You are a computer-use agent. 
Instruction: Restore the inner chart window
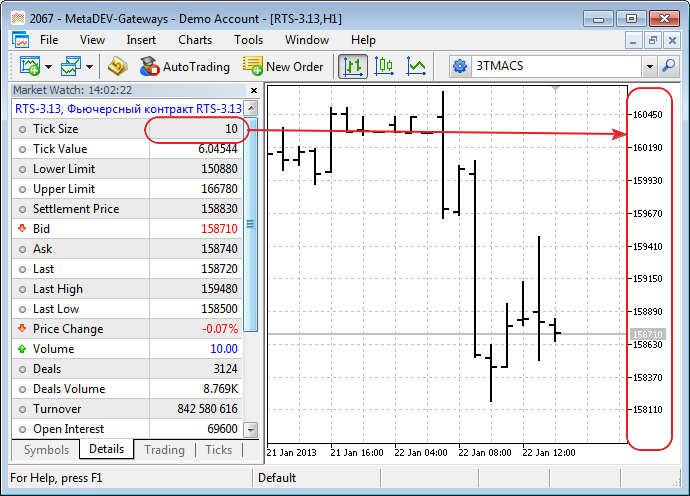click(653, 41)
